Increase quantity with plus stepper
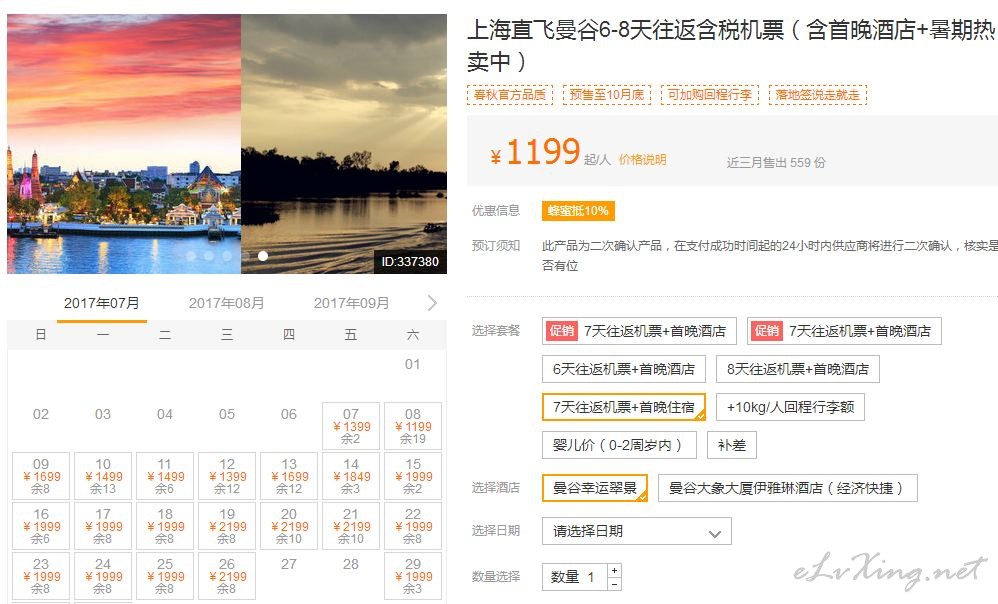 614,570
